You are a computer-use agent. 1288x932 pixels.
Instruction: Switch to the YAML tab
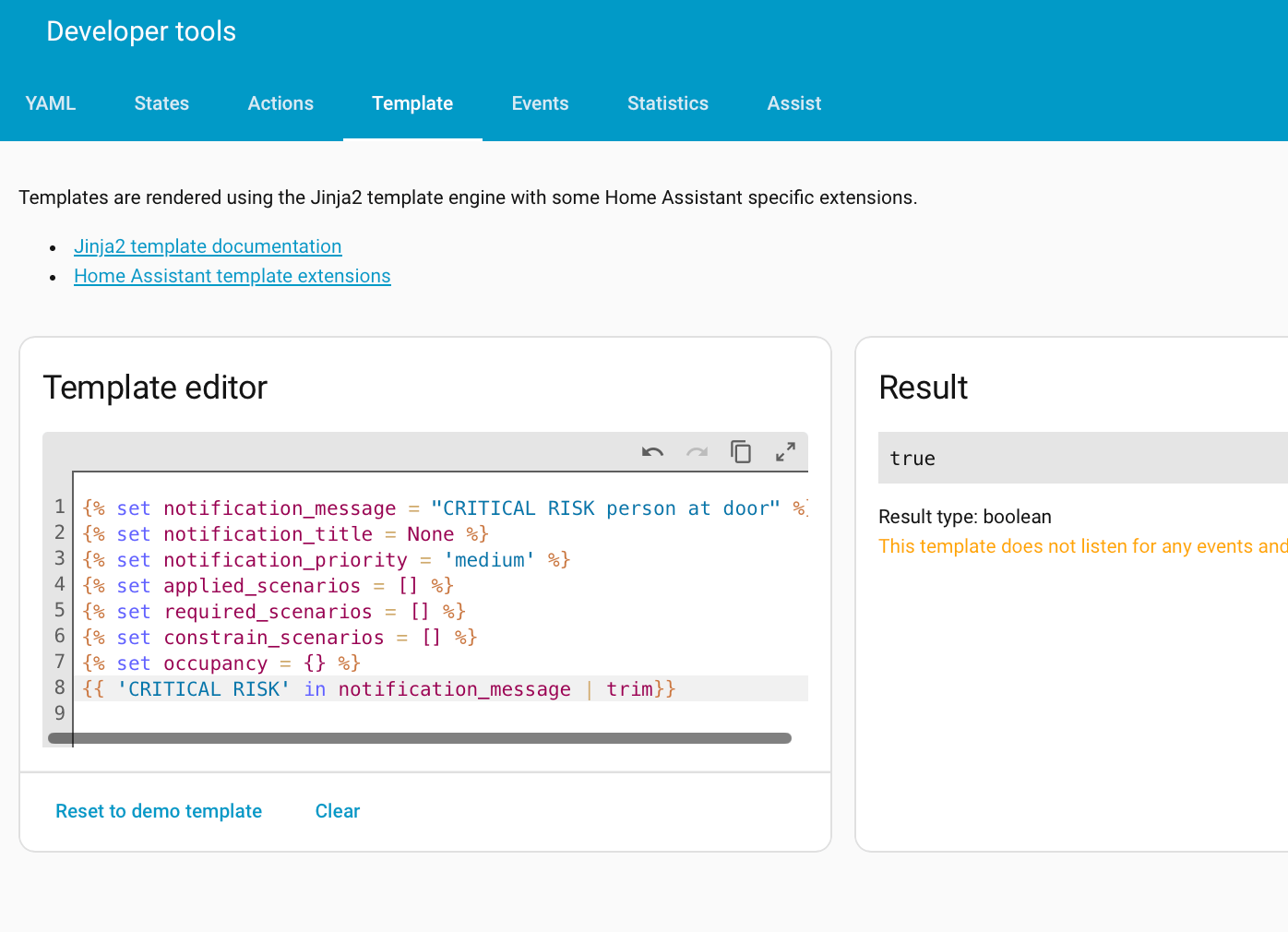click(51, 103)
